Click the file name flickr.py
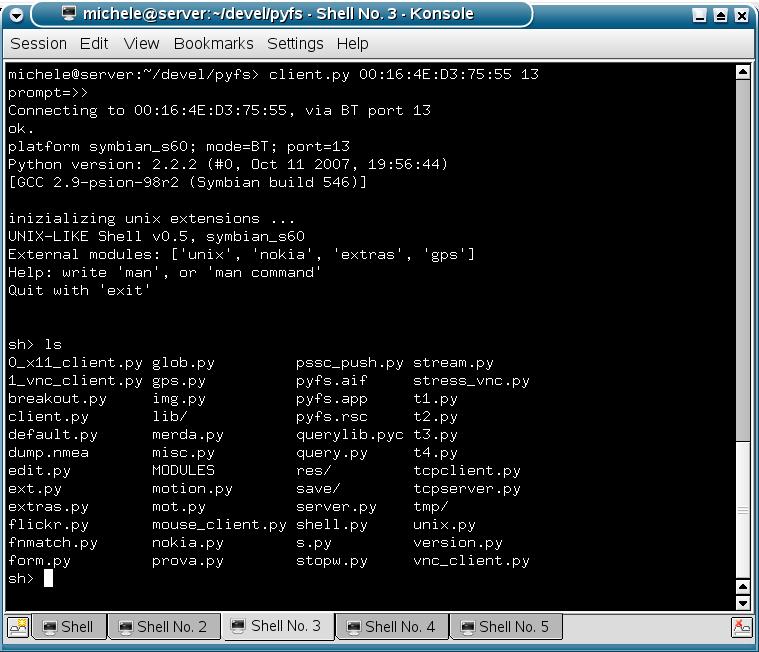This screenshot has width=759, height=652. [48, 525]
